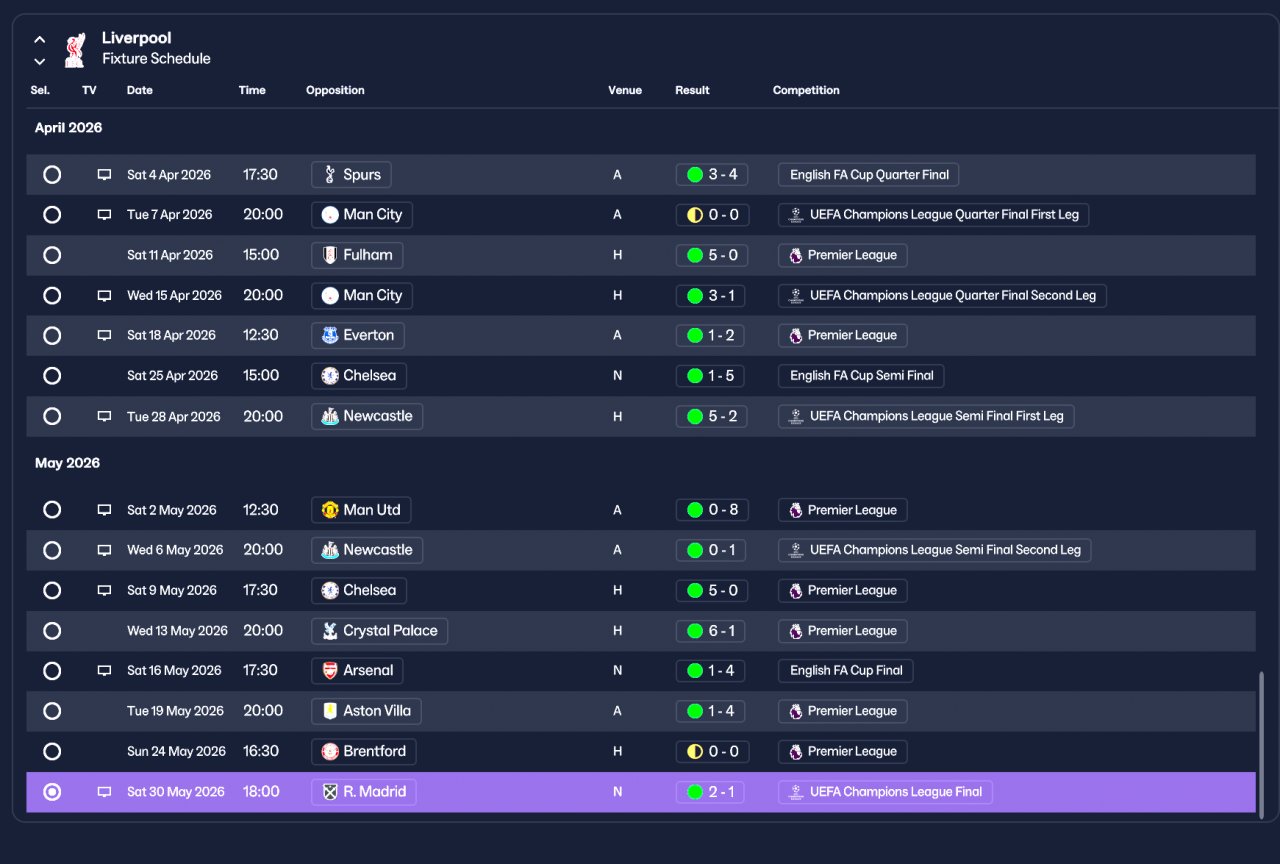Go to next team with down chevron
This screenshot has height=864, width=1280.
[40, 62]
